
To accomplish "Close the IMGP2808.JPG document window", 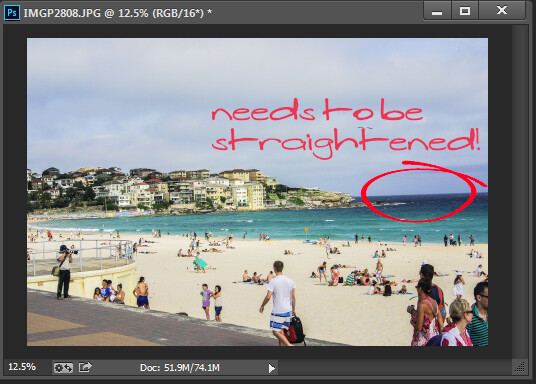I will point(502,10).
